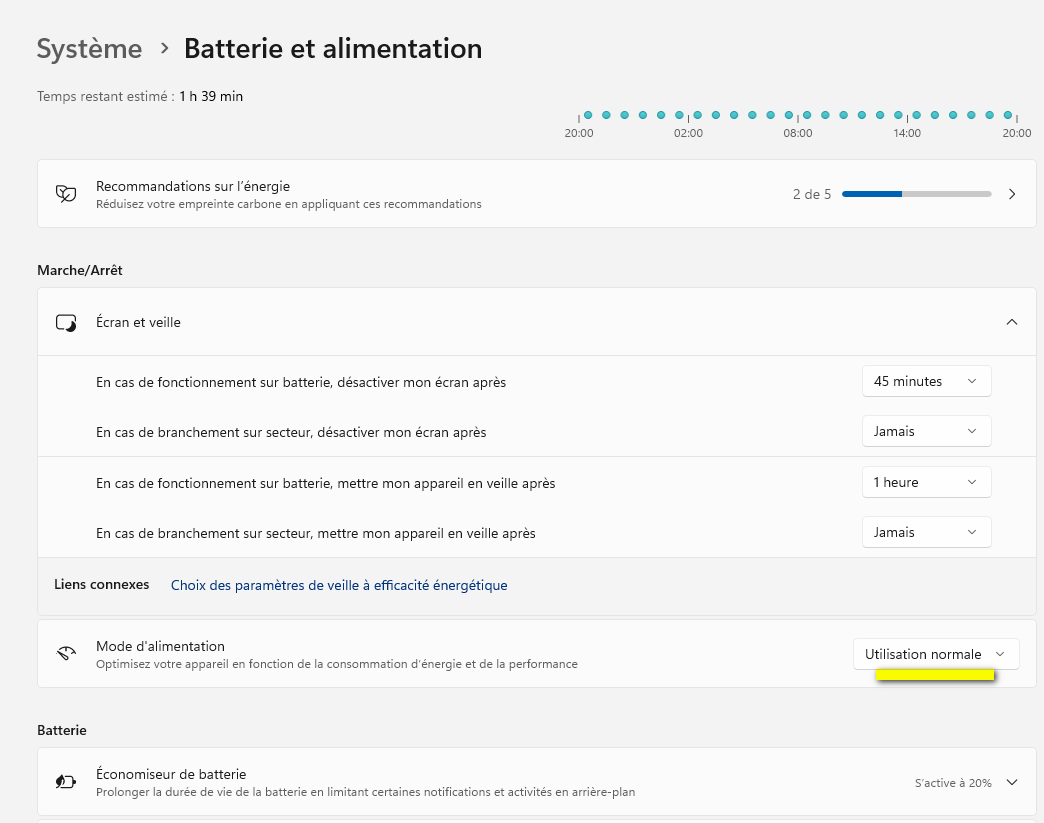Change the Utilisation normale power mode dropdown
This screenshot has width=1044, height=823.
(935, 654)
